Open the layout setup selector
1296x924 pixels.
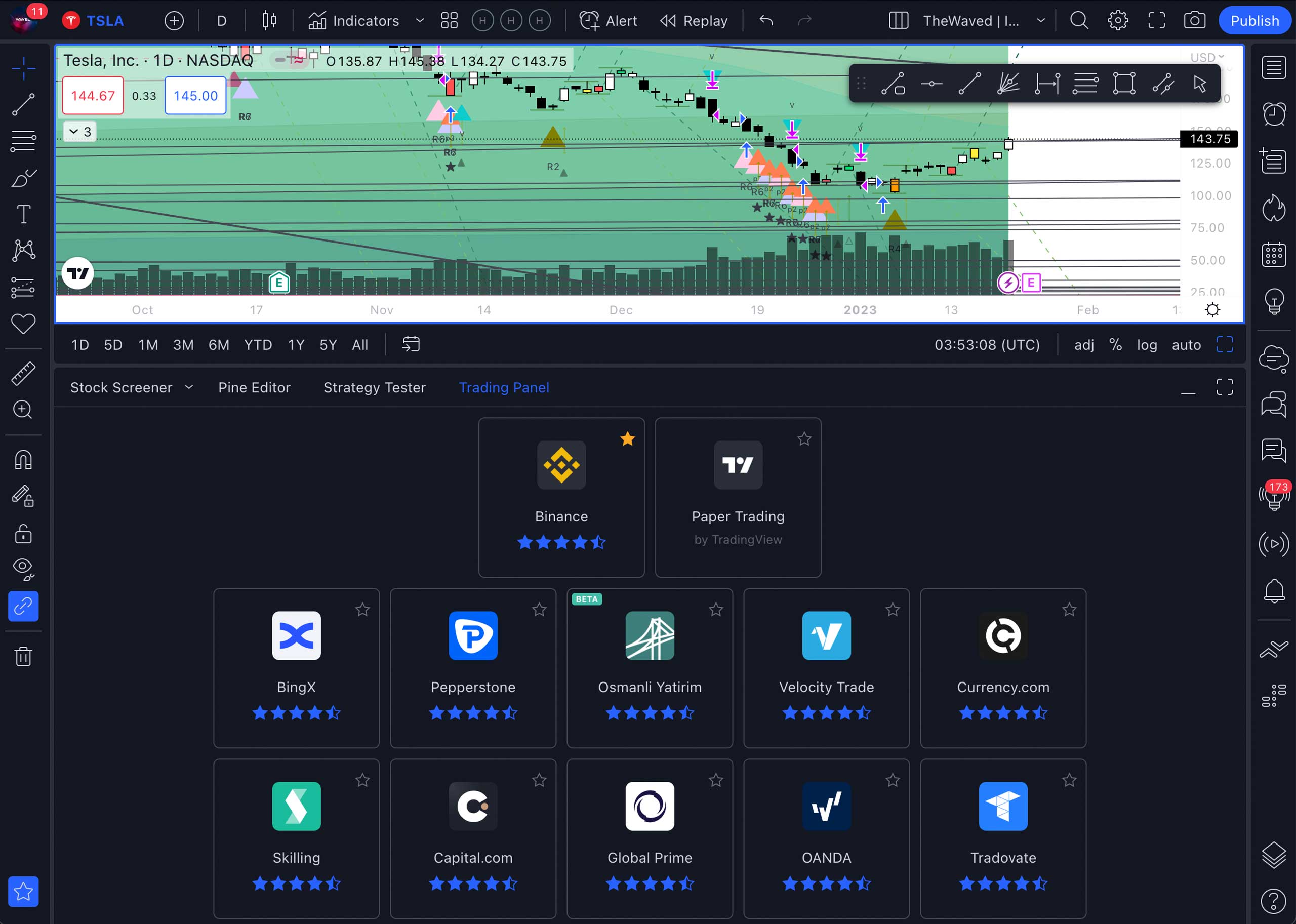(x=898, y=21)
